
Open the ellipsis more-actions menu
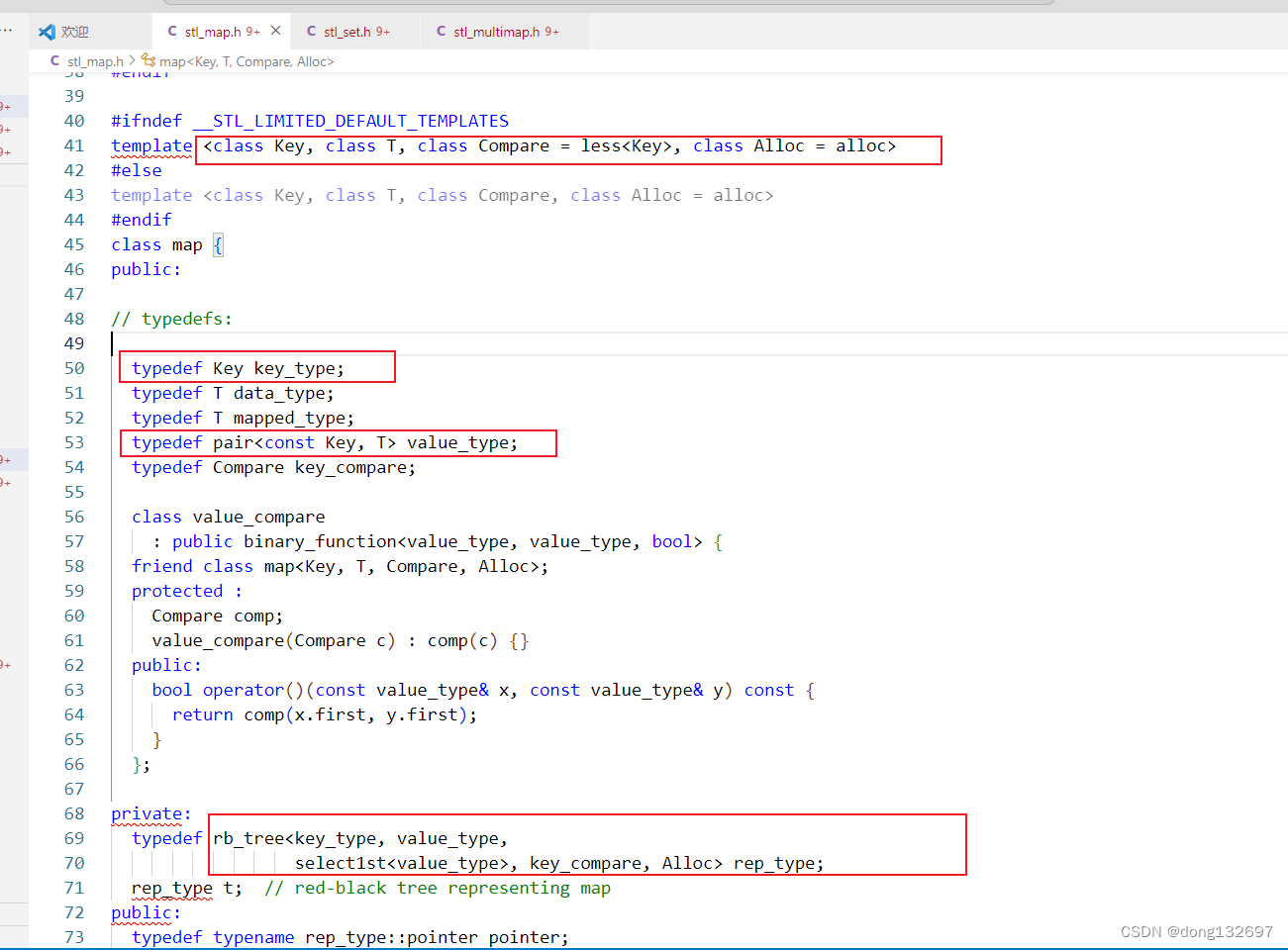(7, 31)
